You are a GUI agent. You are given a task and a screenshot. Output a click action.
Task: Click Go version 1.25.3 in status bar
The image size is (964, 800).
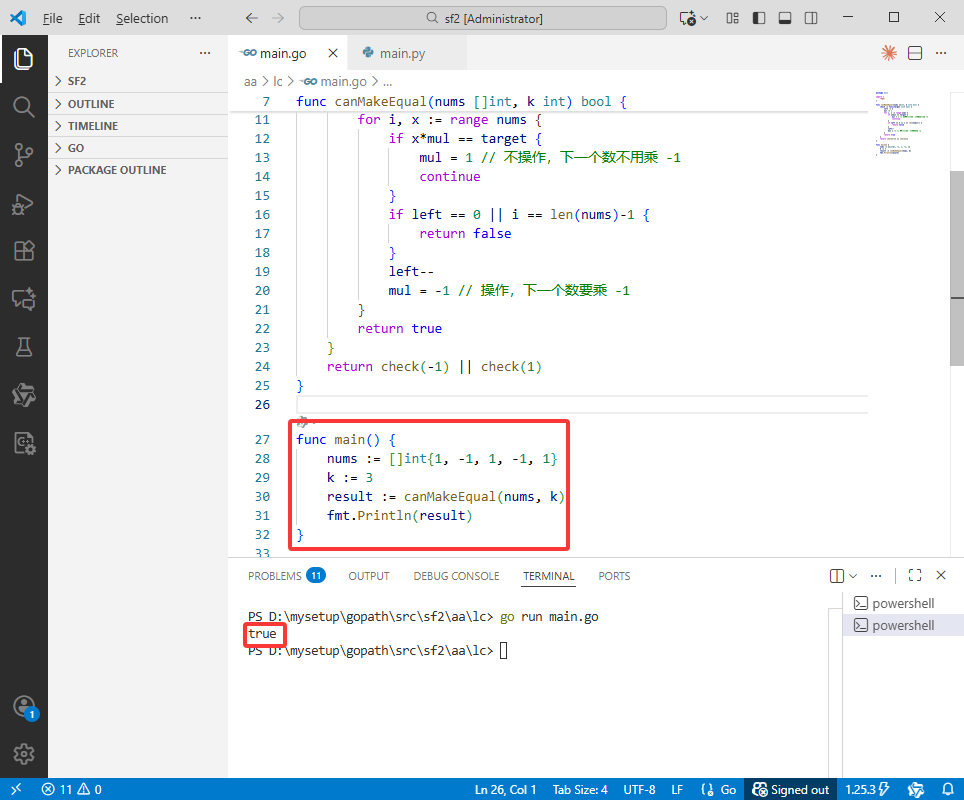(x=867, y=789)
